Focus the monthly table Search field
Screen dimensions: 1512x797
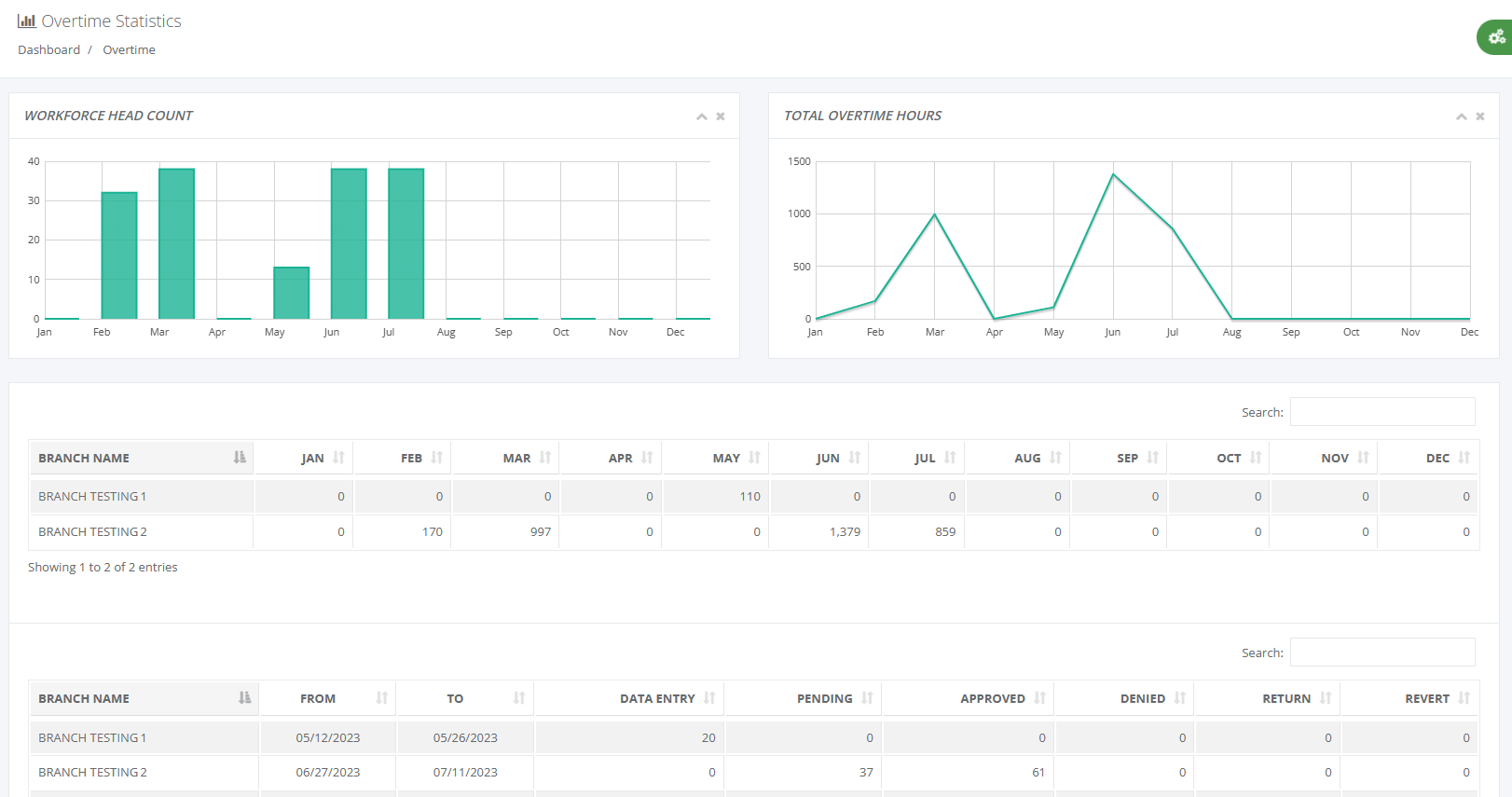click(1382, 412)
